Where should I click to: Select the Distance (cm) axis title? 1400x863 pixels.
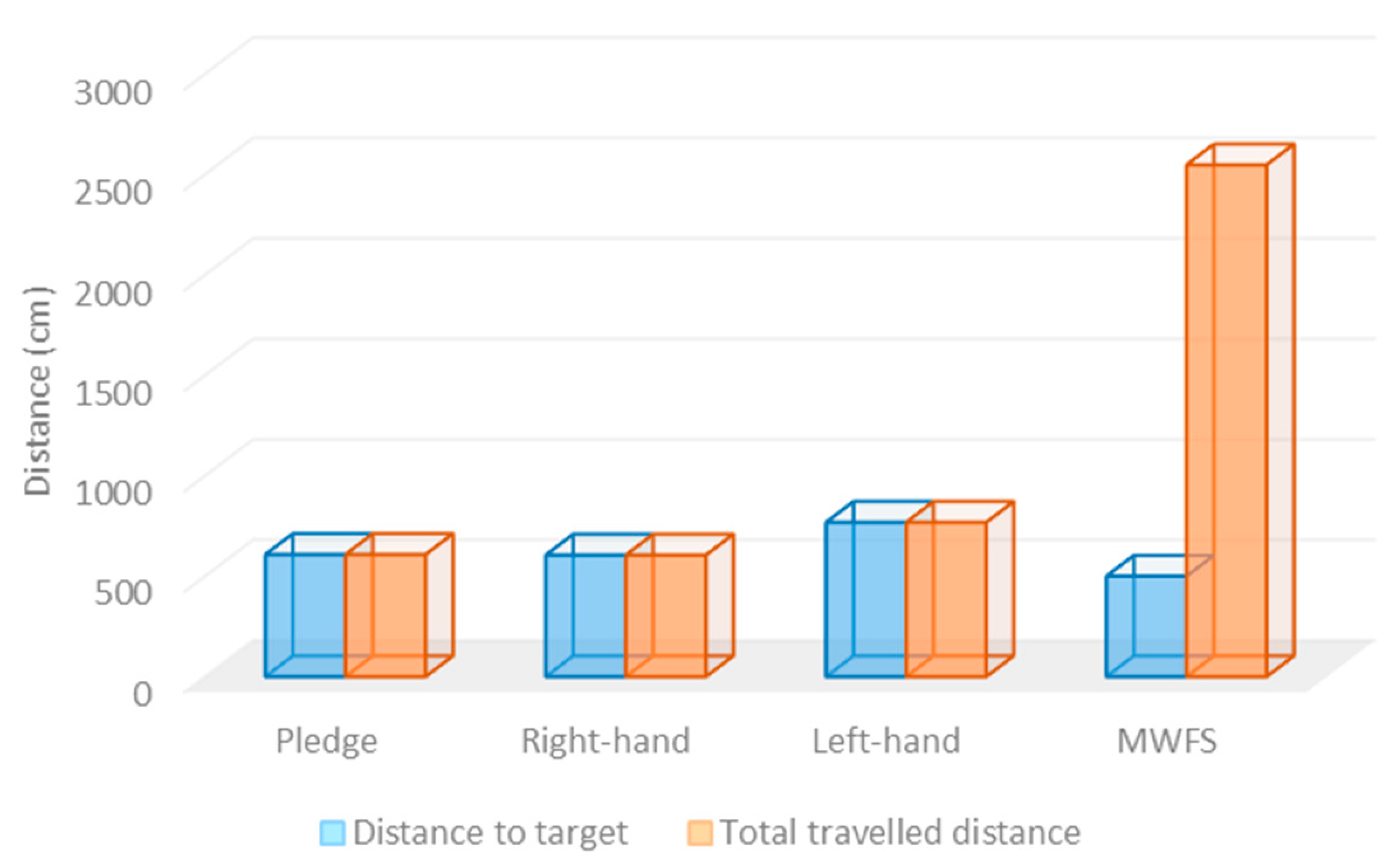[37, 391]
